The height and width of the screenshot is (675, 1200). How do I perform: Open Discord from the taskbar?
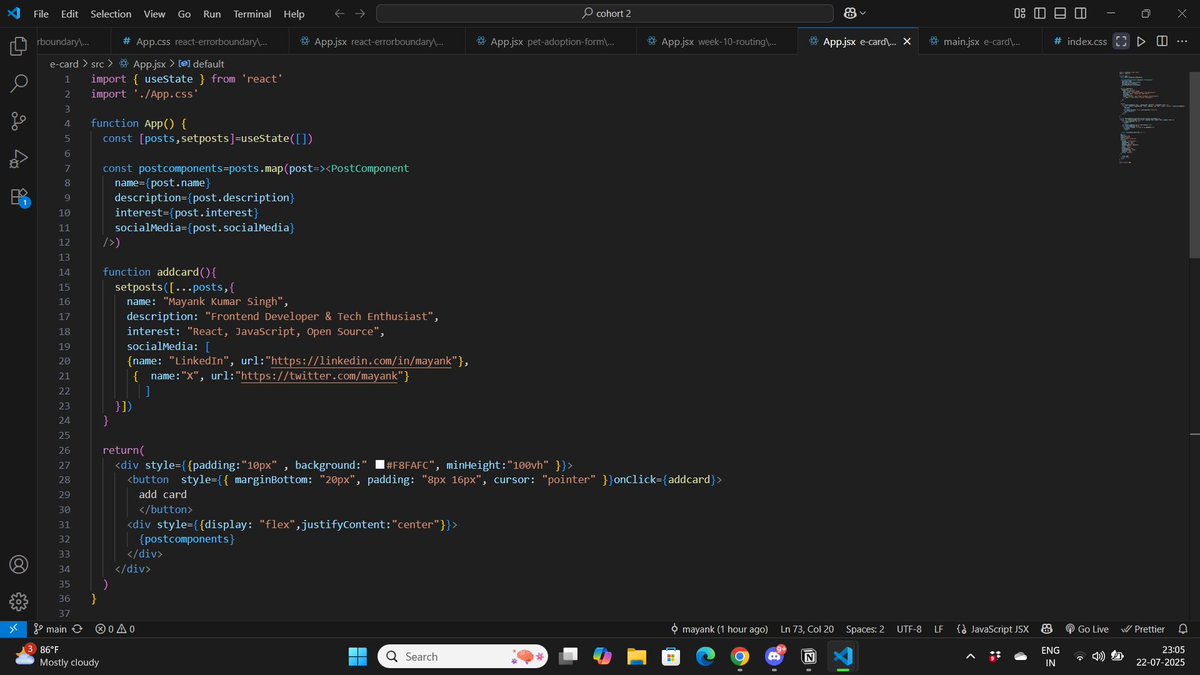[x=775, y=656]
